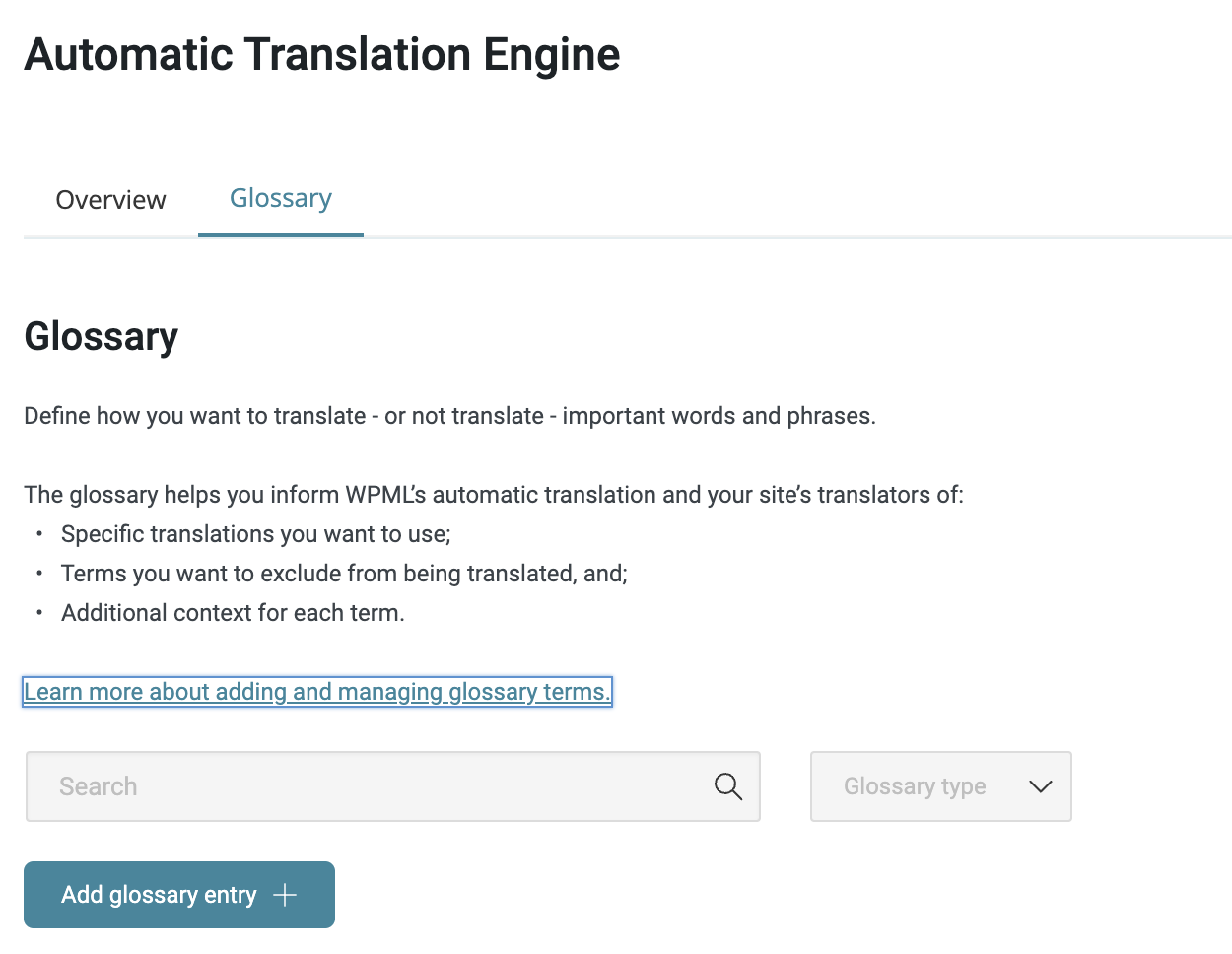Click the 'Glossary type' label in the combo box
The width and height of the screenshot is (1232, 954).
(915, 786)
